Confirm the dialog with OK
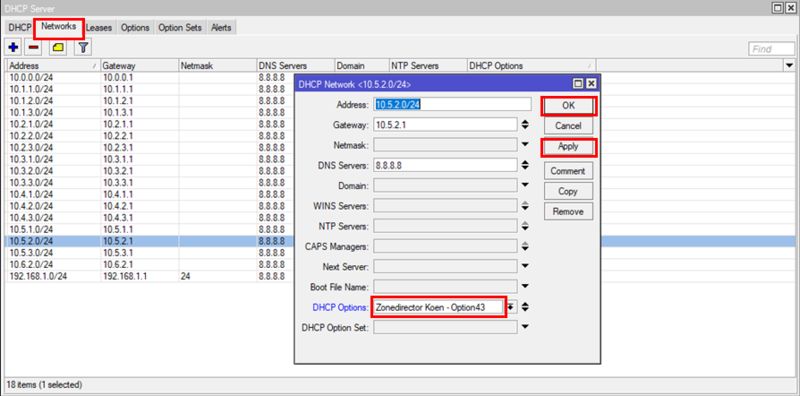800x396 pixels. 568,106
